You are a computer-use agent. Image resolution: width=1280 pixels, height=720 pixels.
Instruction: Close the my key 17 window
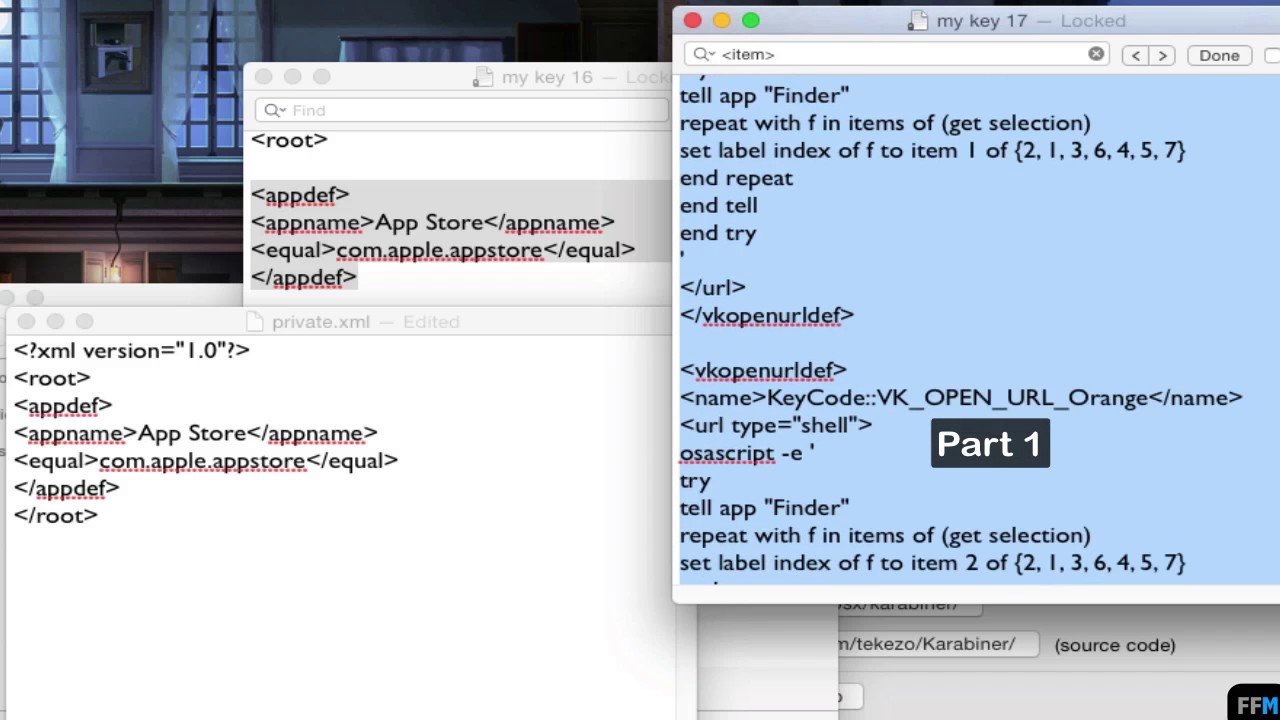point(693,20)
